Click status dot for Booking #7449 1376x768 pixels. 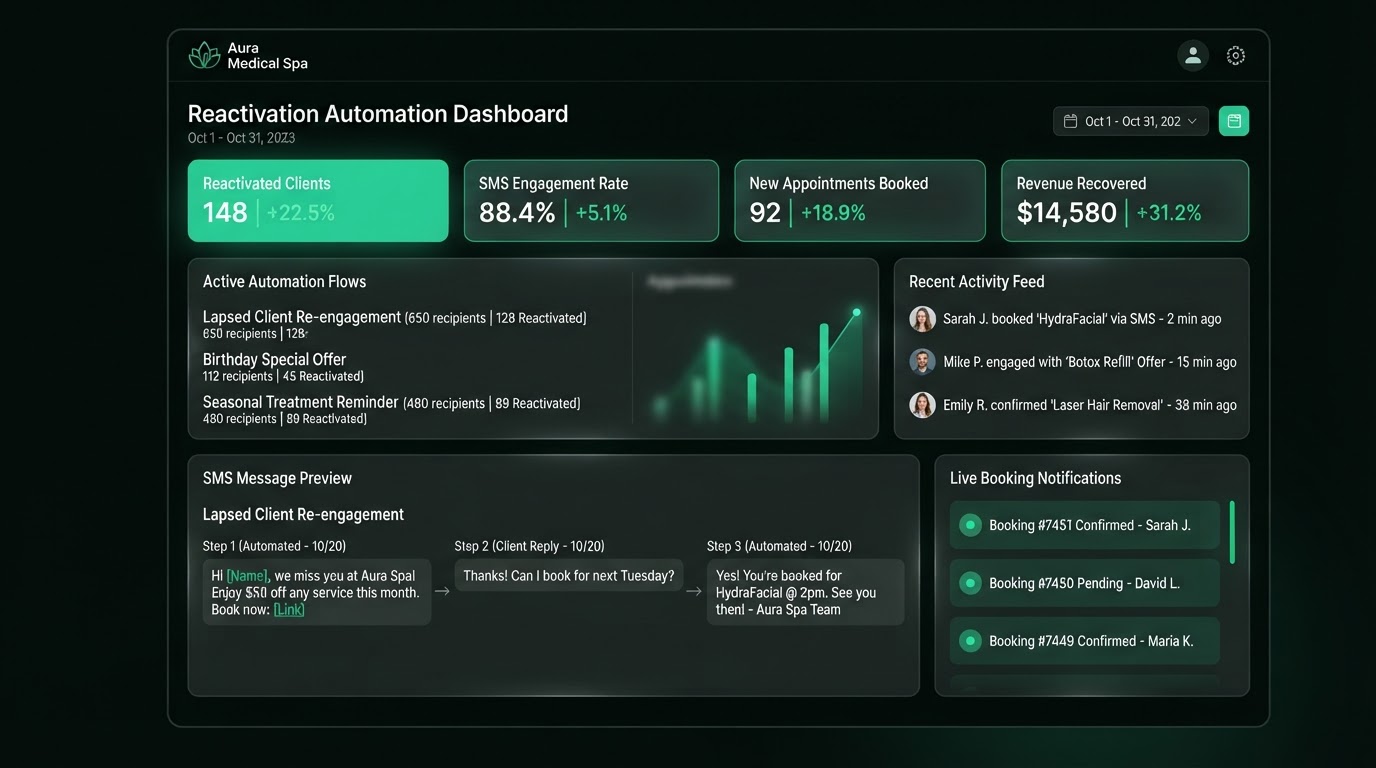[x=970, y=641]
